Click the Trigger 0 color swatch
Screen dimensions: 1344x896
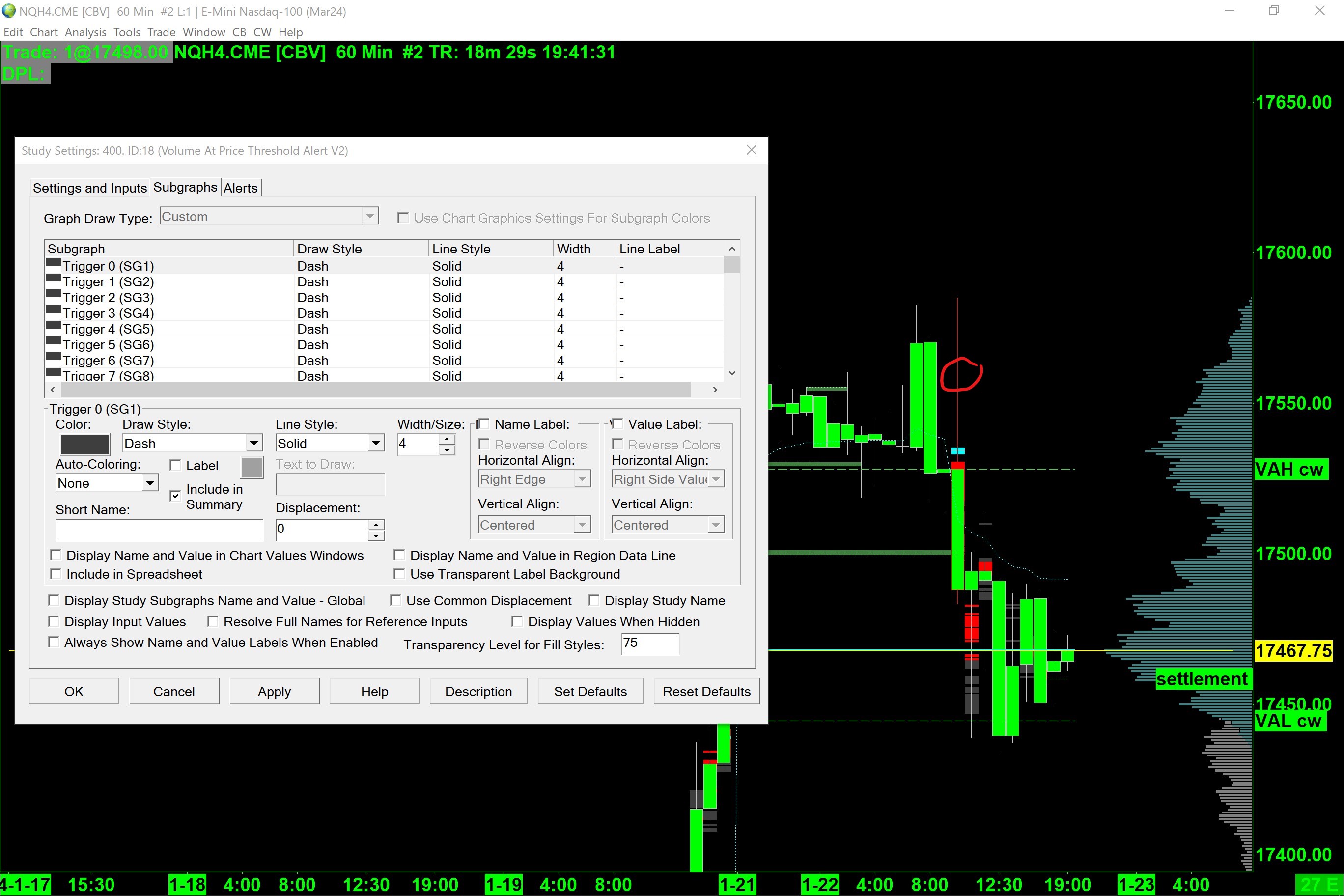tap(84, 444)
